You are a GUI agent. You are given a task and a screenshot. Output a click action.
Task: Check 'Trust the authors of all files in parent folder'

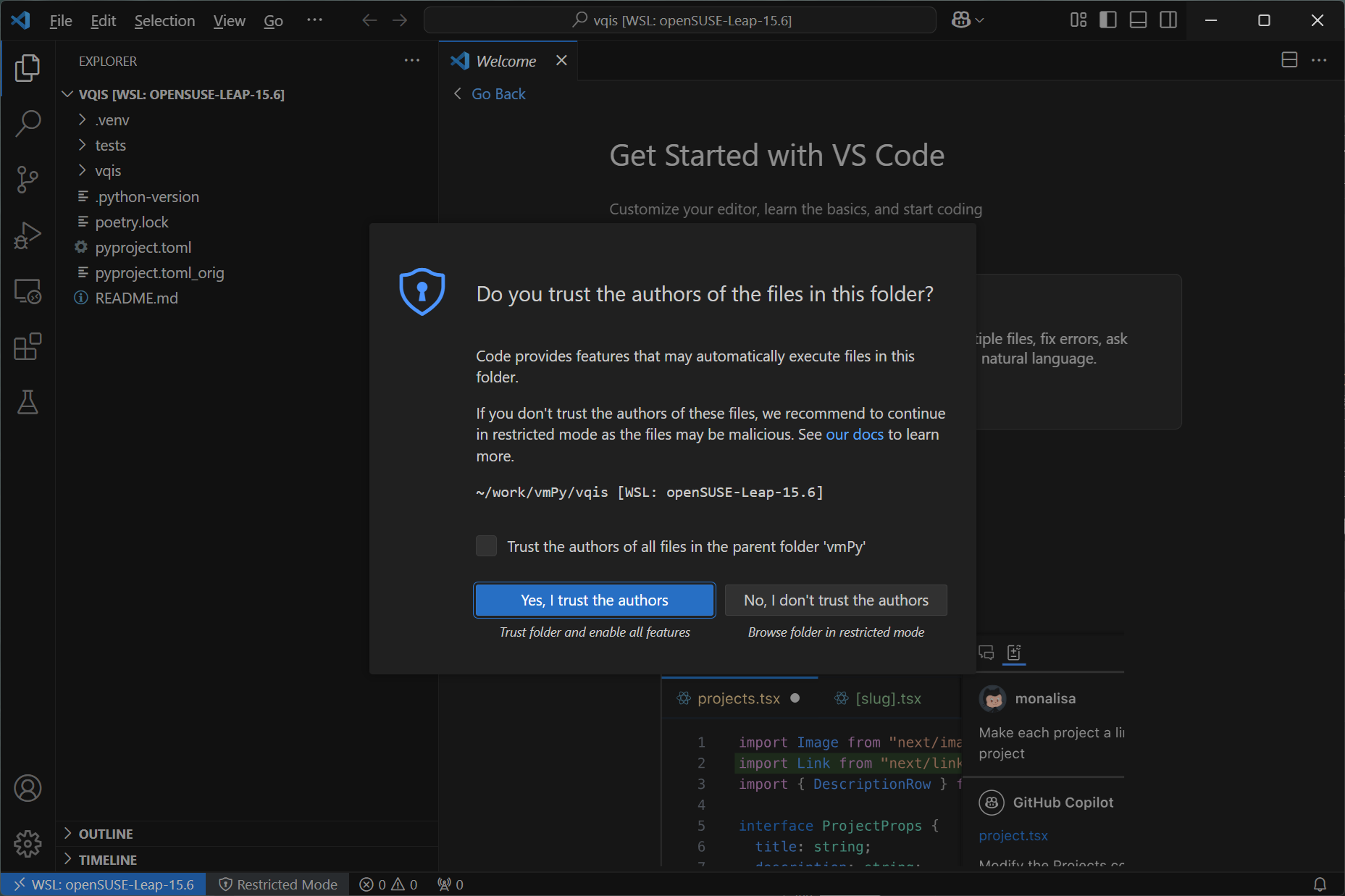coord(486,546)
